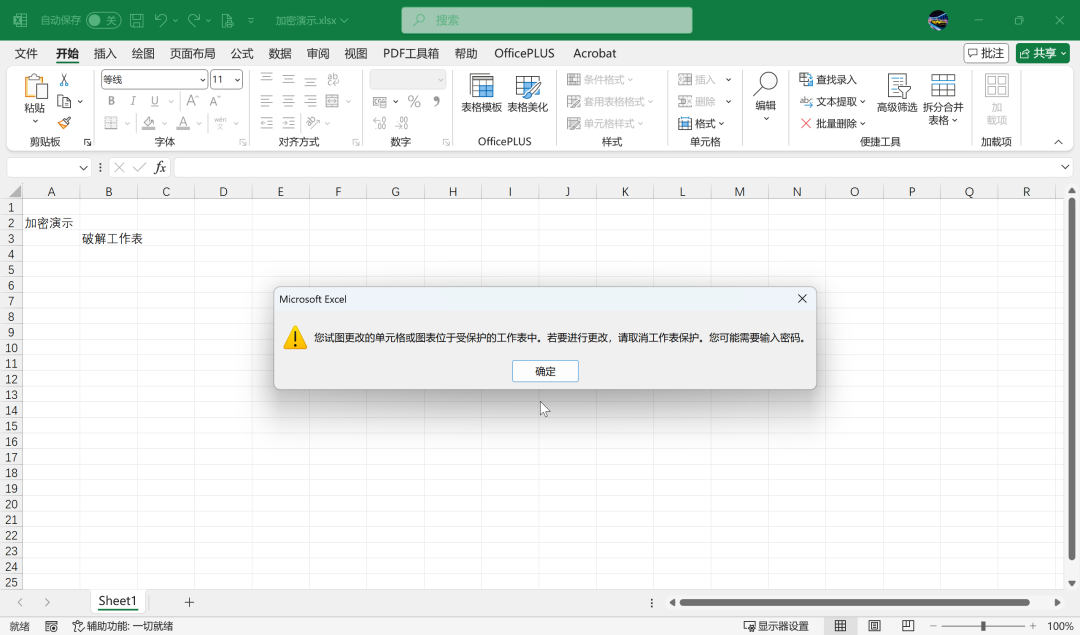Switch to the 公式 Formulas tab
Screen dimensions: 1080x635
[x=242, y=53]
